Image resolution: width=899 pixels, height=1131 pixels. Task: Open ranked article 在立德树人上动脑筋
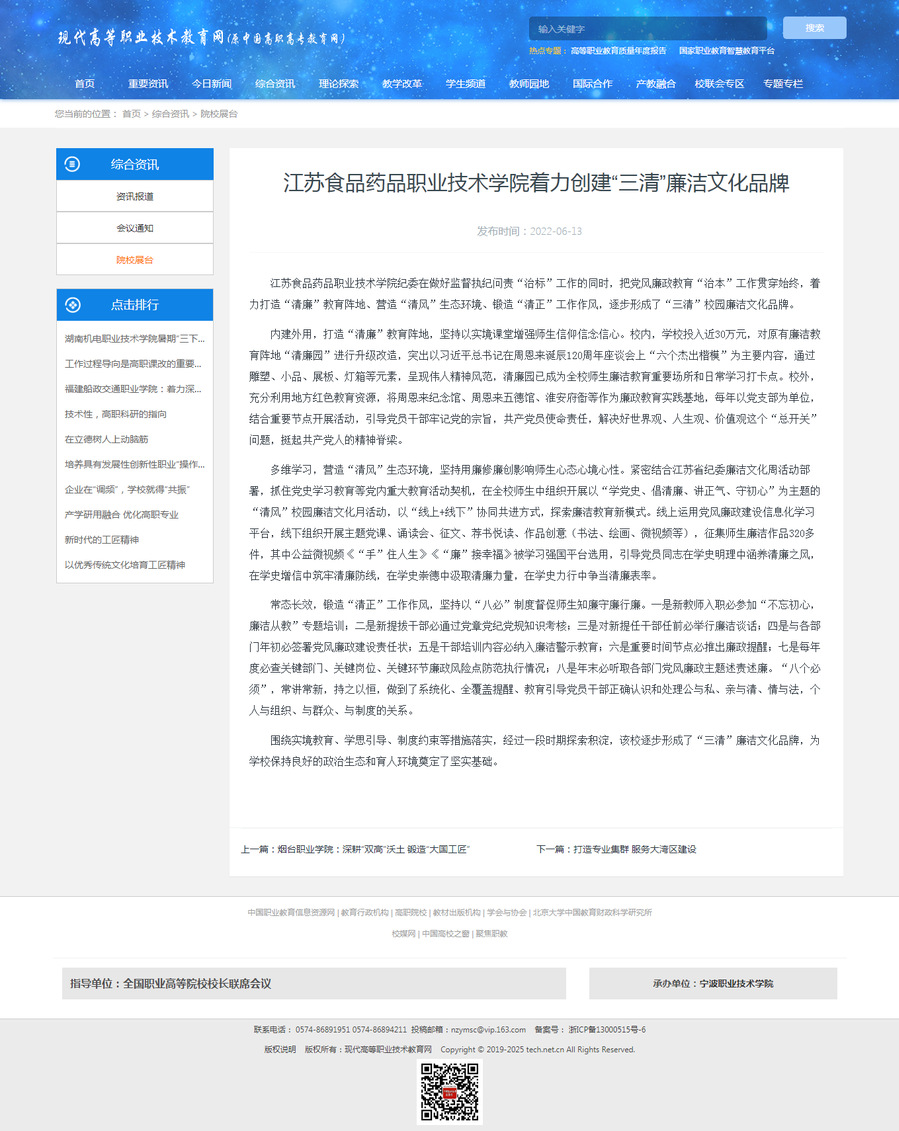point(106,439)
